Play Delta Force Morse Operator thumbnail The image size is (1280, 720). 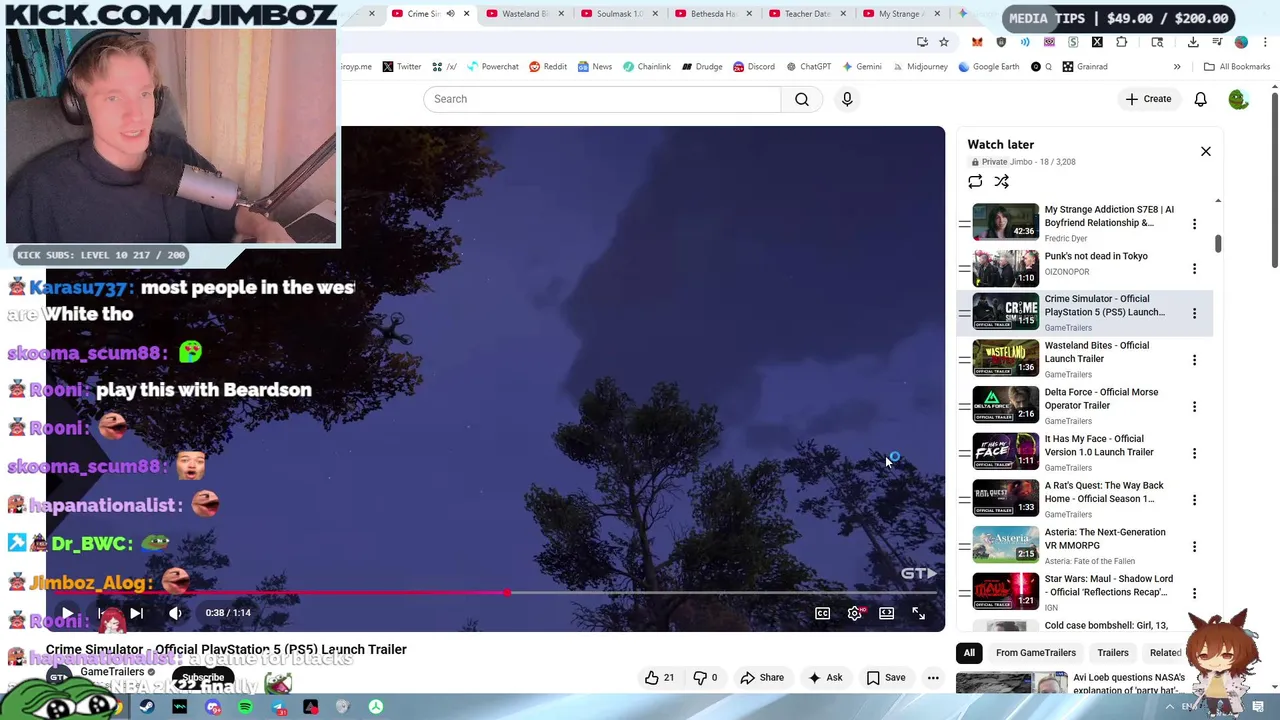pos(1005,405)
